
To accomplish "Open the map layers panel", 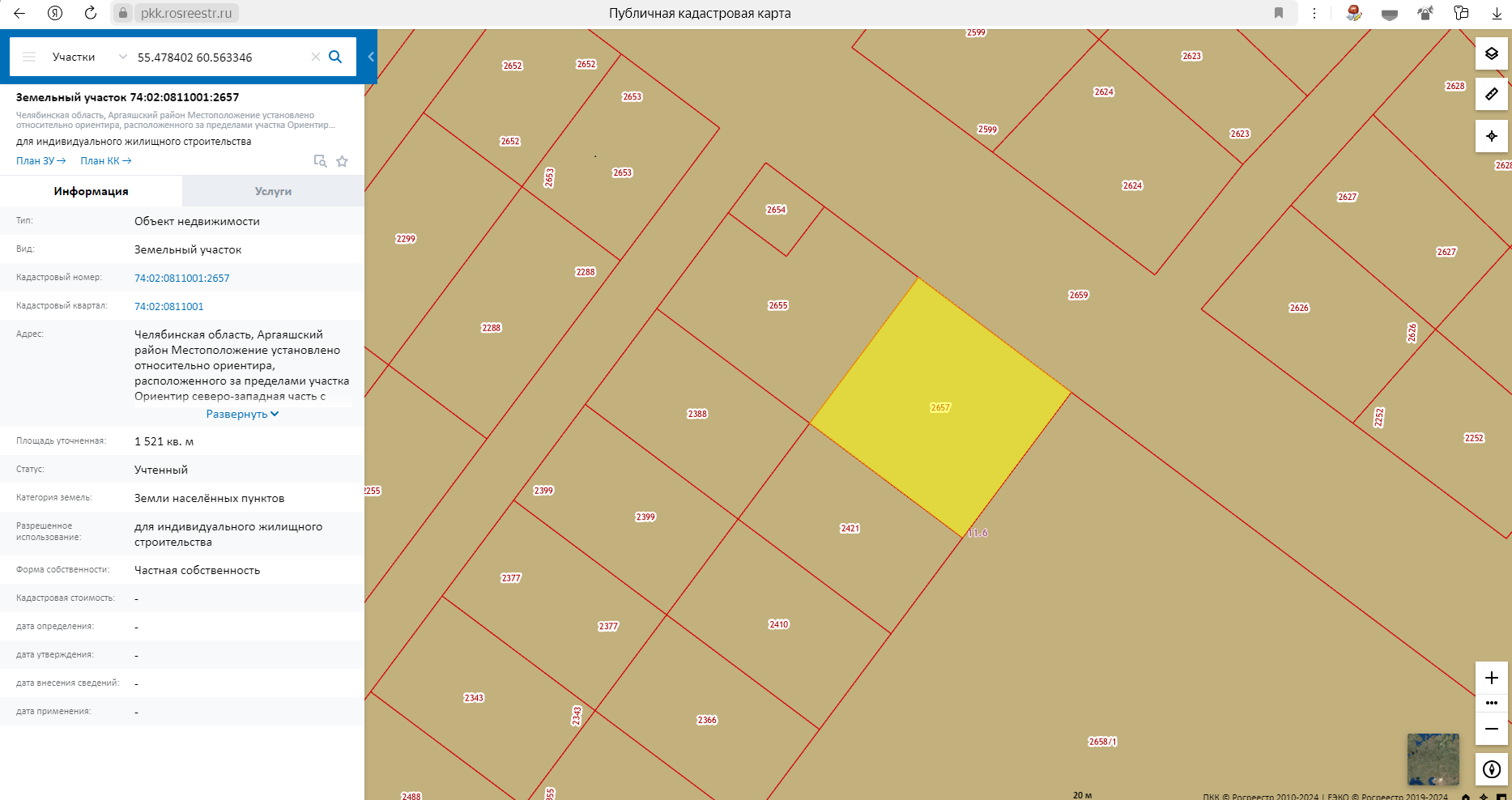I will (x=1491, y=54).
